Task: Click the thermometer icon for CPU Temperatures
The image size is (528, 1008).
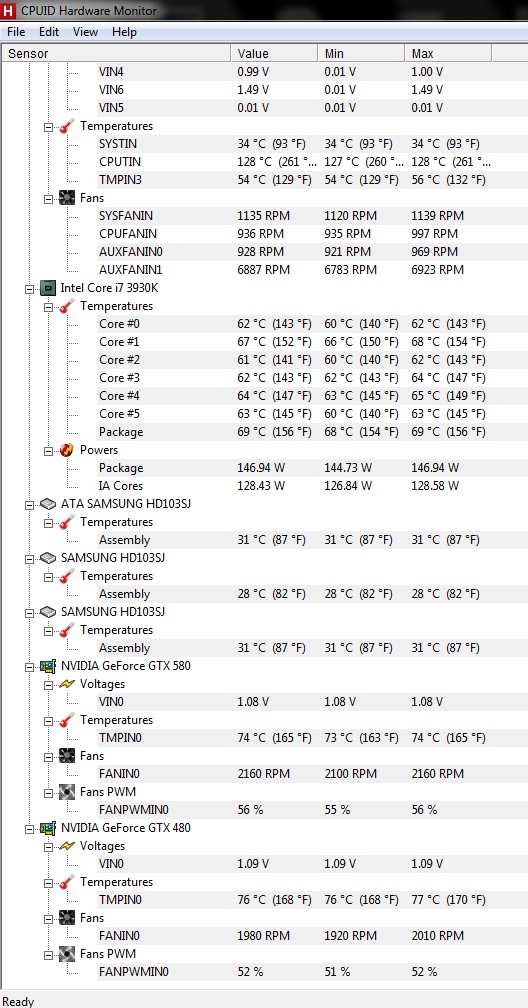Action: 67,306
